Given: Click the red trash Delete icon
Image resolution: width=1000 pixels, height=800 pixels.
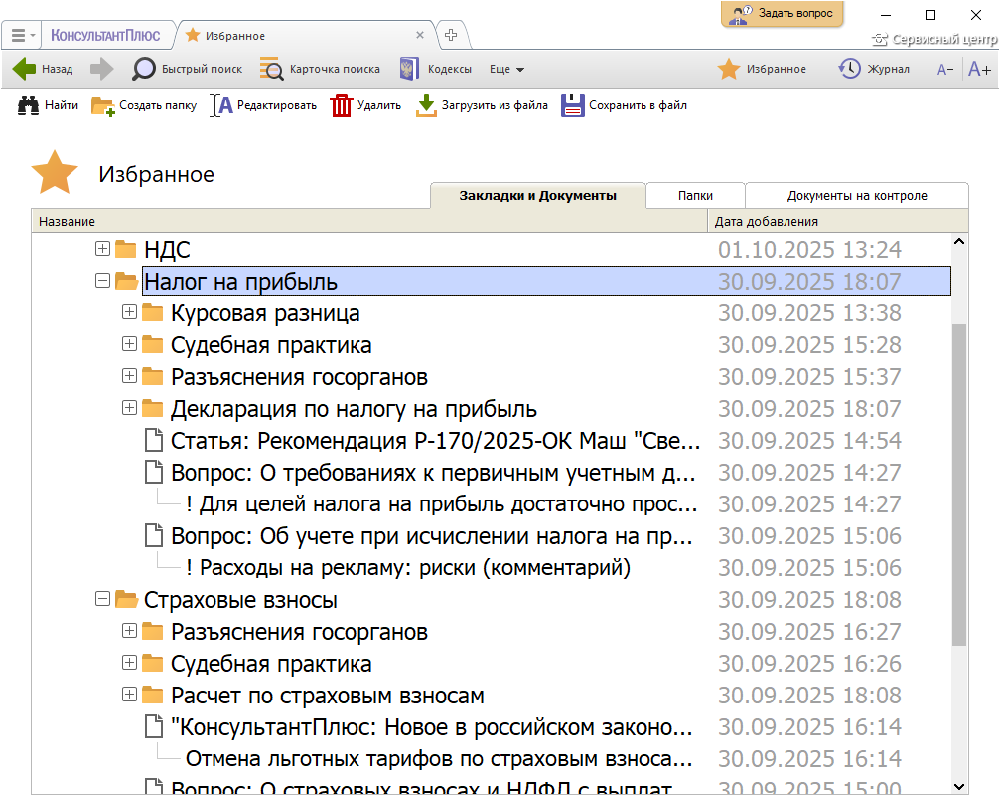Looking at the screenshot, I should pyautogui.click(x=342, y=105).
